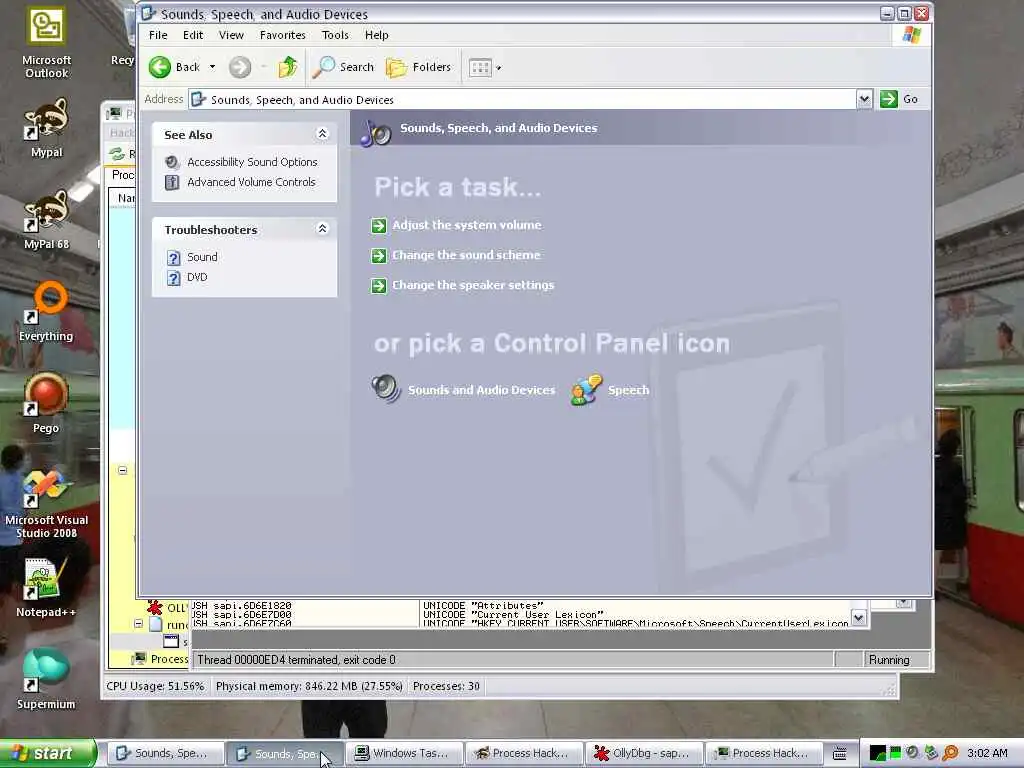Click the Forward arrow button
Viewport: 1024px width, 768px height.
click(x=240, y=67)
